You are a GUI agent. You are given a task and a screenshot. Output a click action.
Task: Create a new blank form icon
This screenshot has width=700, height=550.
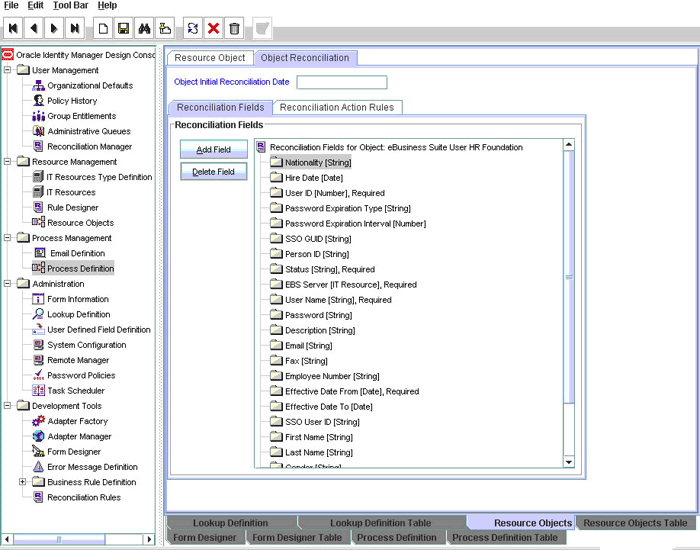(x=103, y=29)
